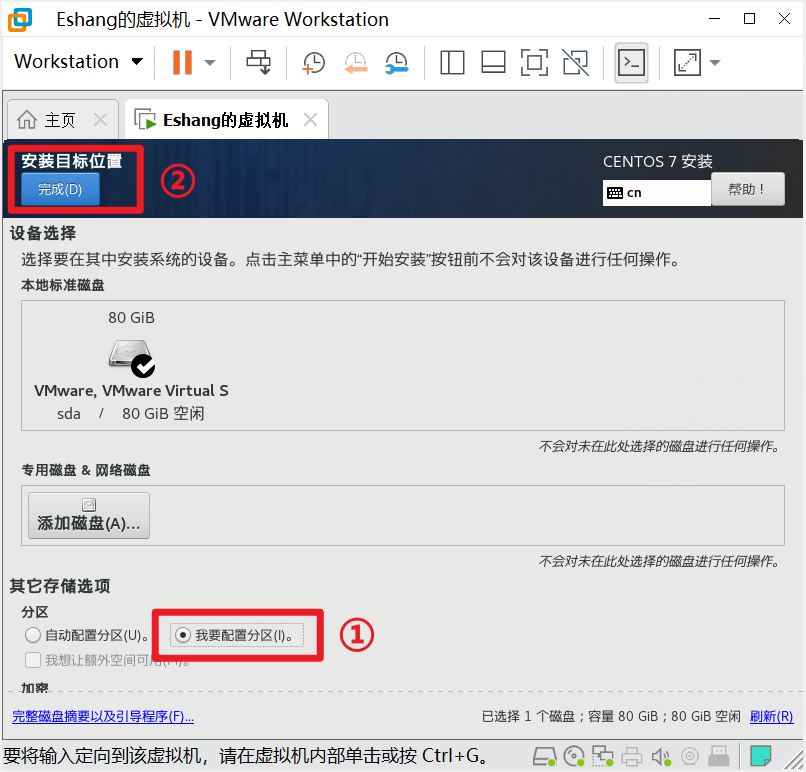Switch to the 主页 tab

coord(60,120)
